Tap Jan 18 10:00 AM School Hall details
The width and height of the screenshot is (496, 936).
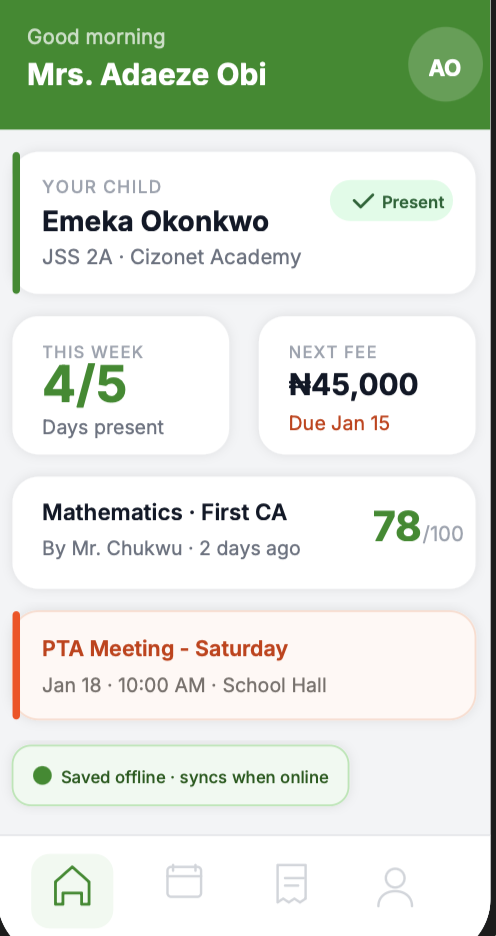pyautogui.click(x=184, y=685)
